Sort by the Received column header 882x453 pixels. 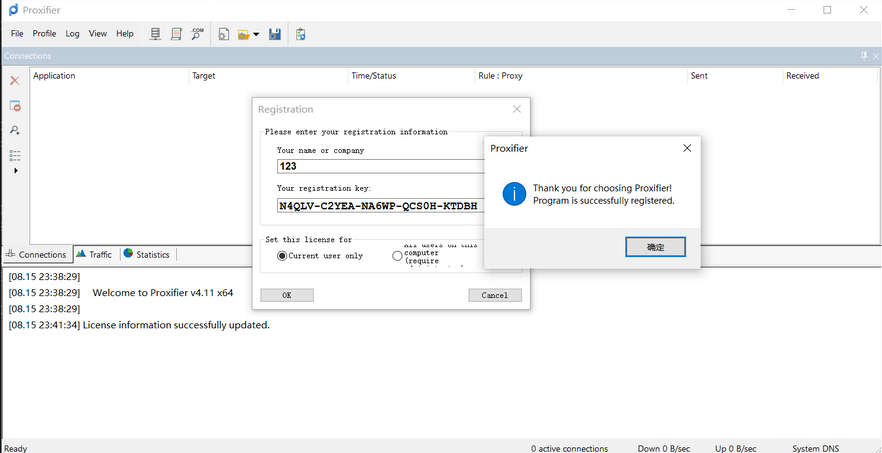point(803,75)
